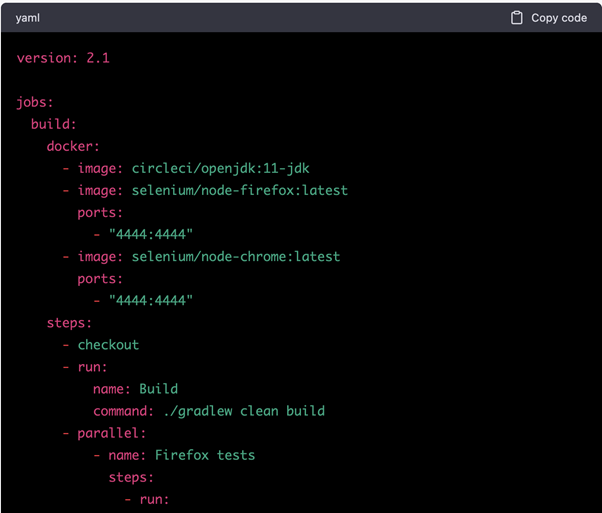Screen dimensions: 602x513
Task: Click the "checkout" step
Action: click(108, 345)
